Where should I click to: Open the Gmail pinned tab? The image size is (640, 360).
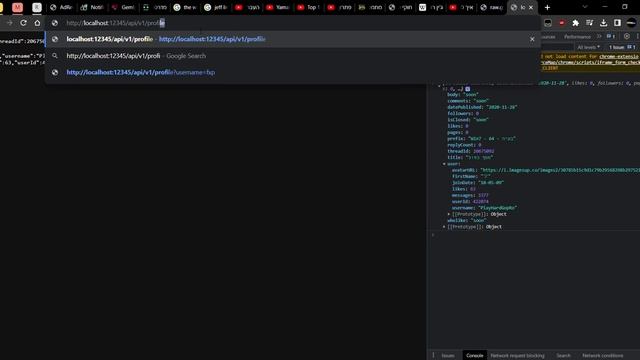pos(17,7)
